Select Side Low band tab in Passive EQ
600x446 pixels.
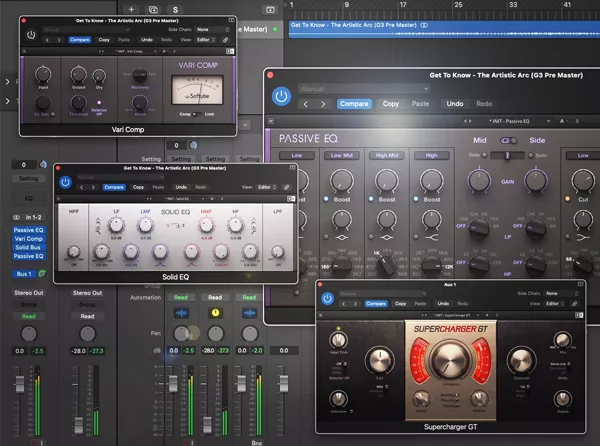coord(583,155)
